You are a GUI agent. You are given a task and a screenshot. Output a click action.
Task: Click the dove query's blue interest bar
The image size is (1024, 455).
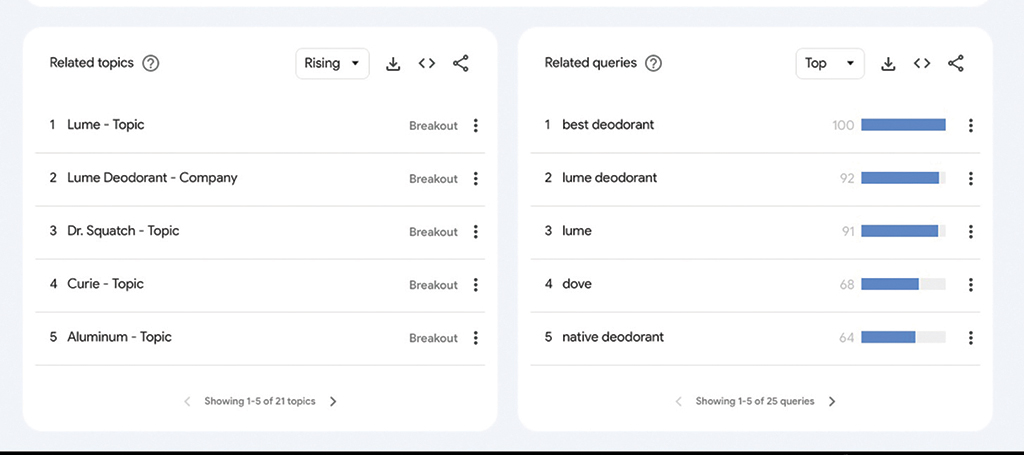[889, 285]
